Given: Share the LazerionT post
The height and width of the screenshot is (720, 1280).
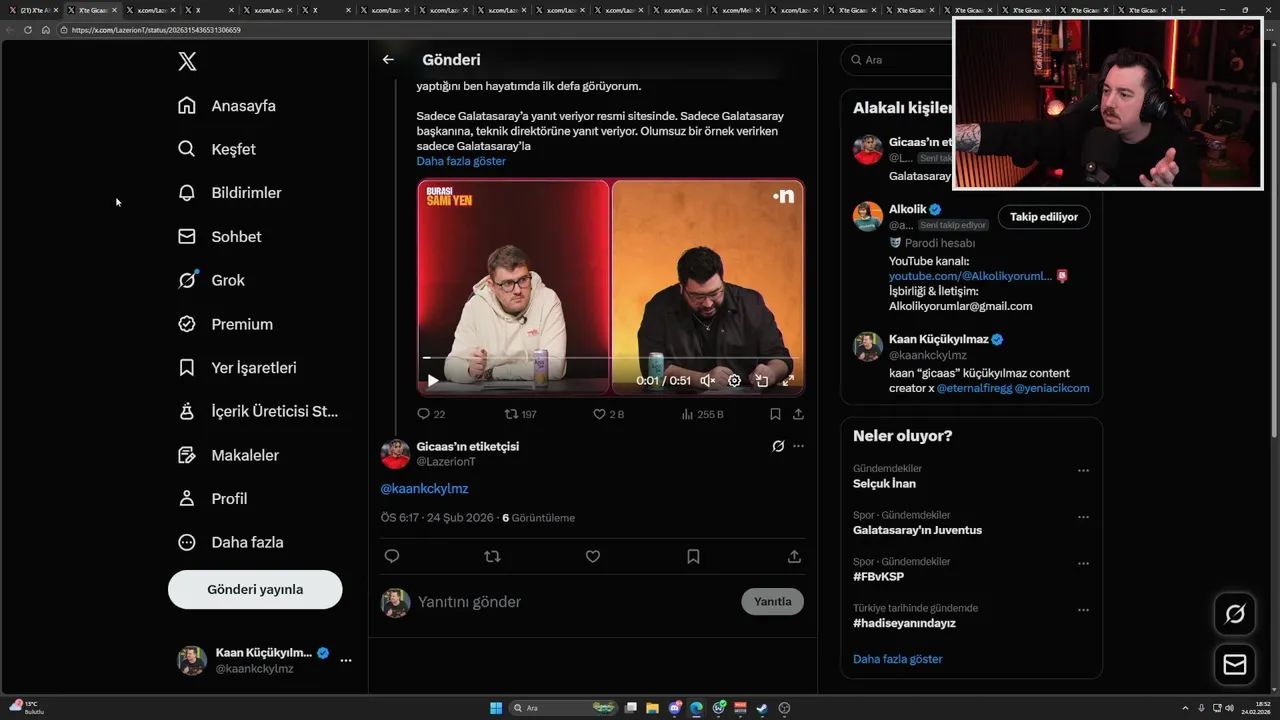Looking at the screenshot, I should 794,556.
